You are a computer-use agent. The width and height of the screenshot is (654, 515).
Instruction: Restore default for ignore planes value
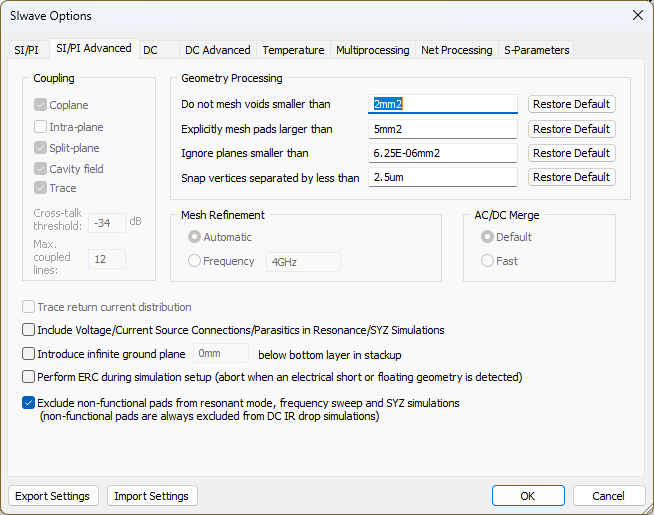point(571,153)
